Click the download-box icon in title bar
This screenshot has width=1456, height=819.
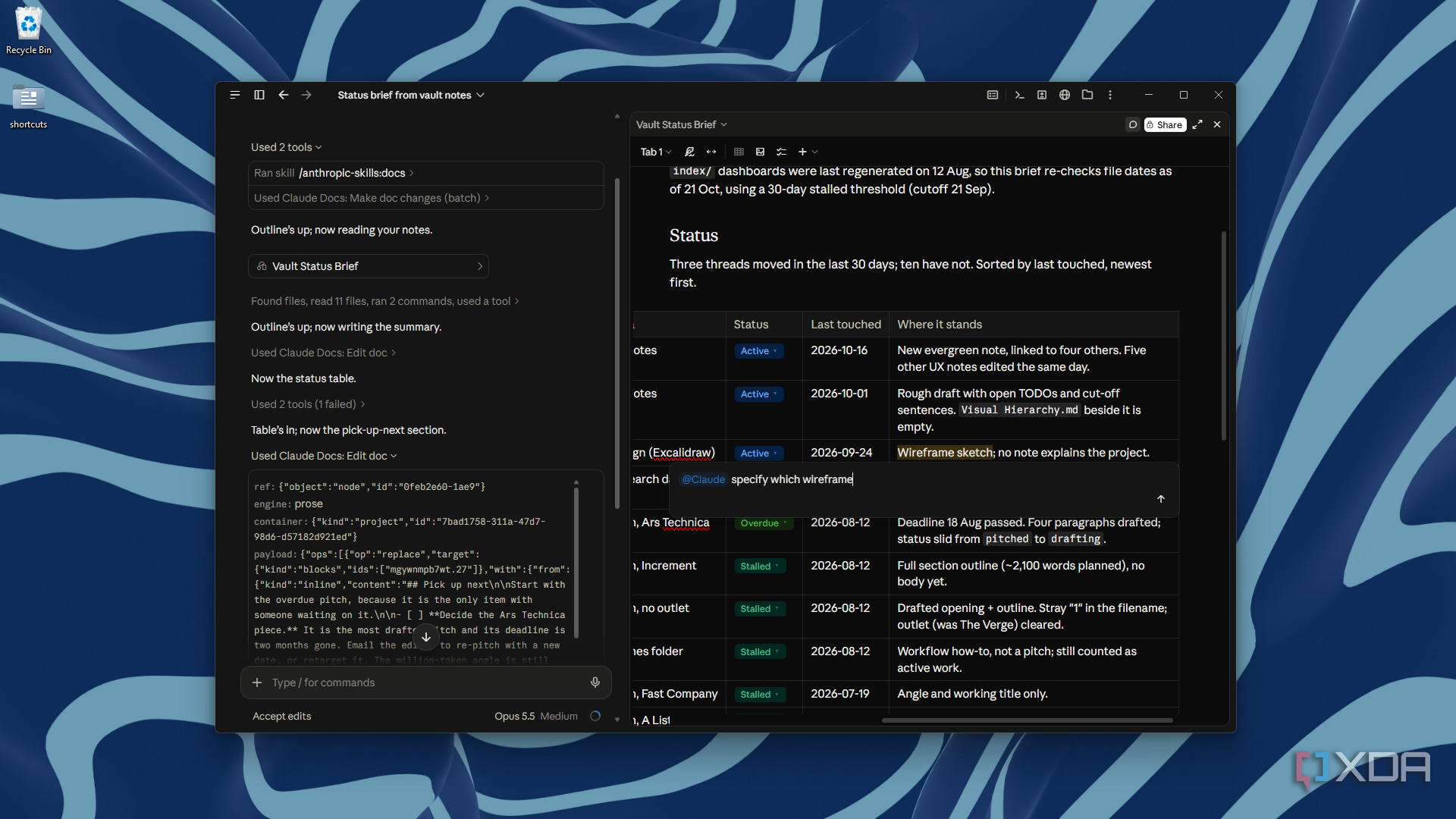(x=1042, y=95)
